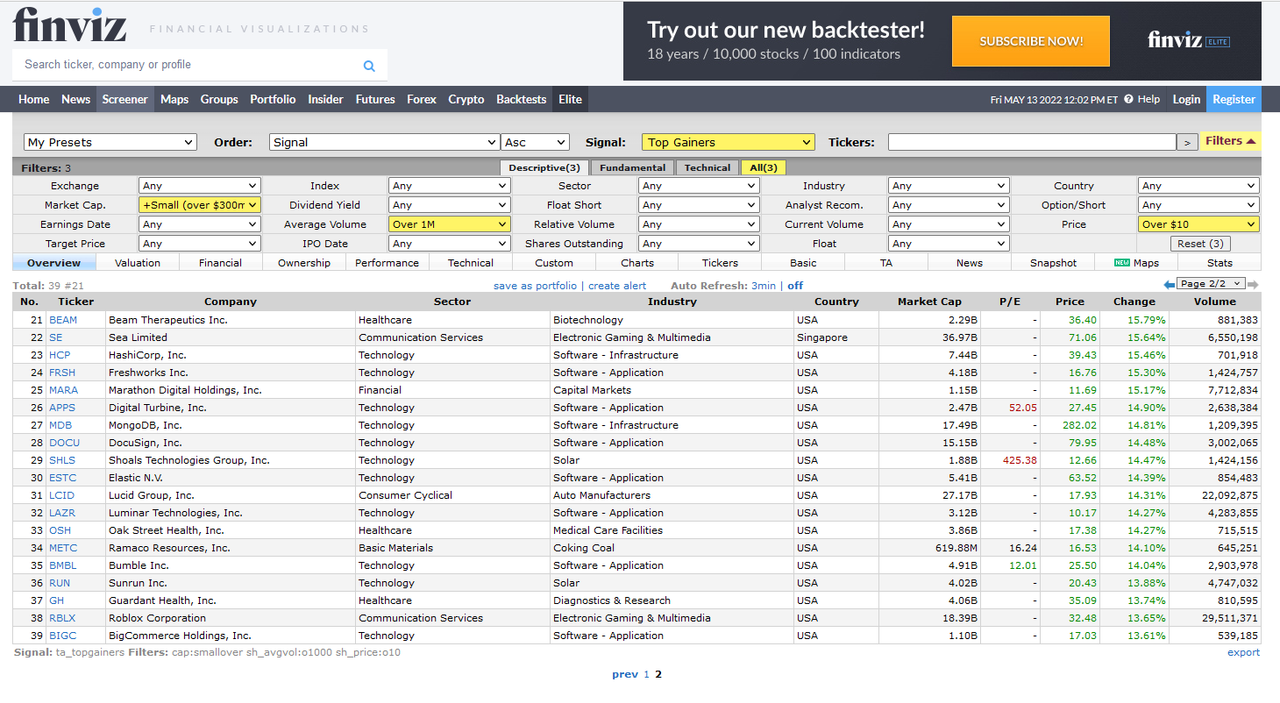Go to previous page arrow icon
Screen dimensions: 1280x703
[x=1169, y=285]
